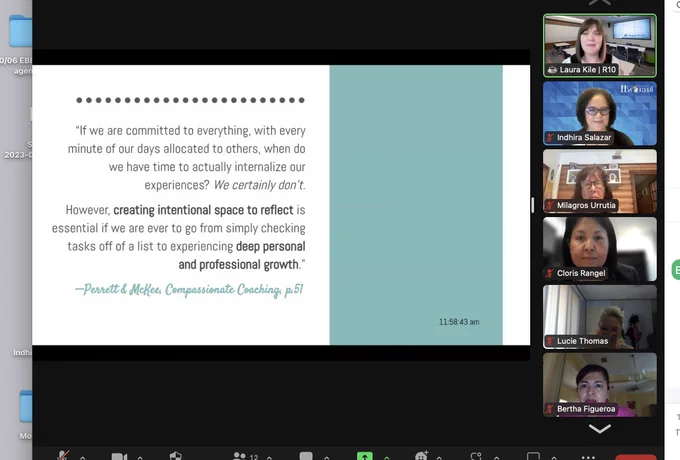Select Bertha Figueroa's video thumbnail
This screenshot has width=680, height=460.
[600, 385]
